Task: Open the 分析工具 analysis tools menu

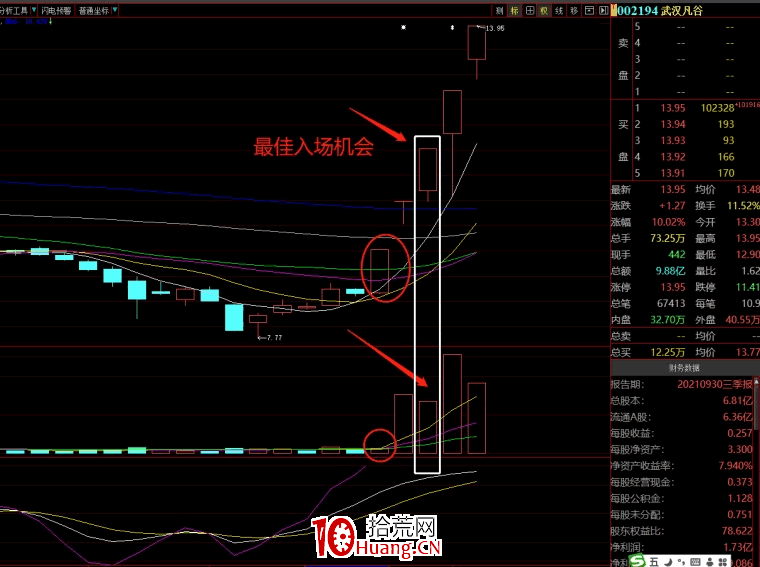Action: tap(15, 10)
